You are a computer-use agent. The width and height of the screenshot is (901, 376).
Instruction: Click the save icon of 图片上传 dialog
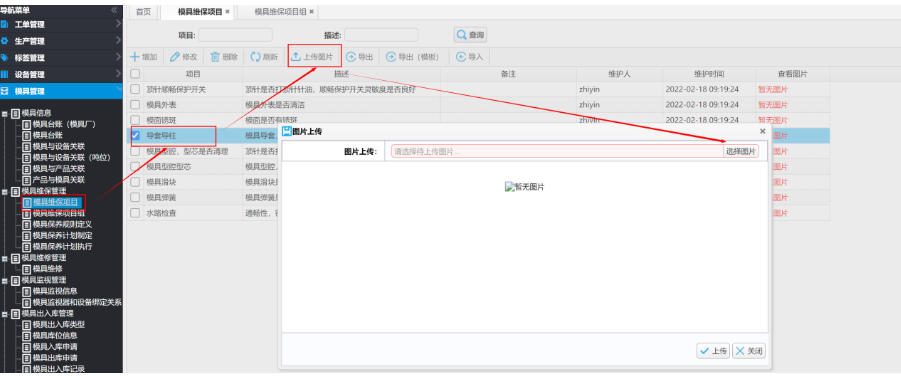coord(287,131)
